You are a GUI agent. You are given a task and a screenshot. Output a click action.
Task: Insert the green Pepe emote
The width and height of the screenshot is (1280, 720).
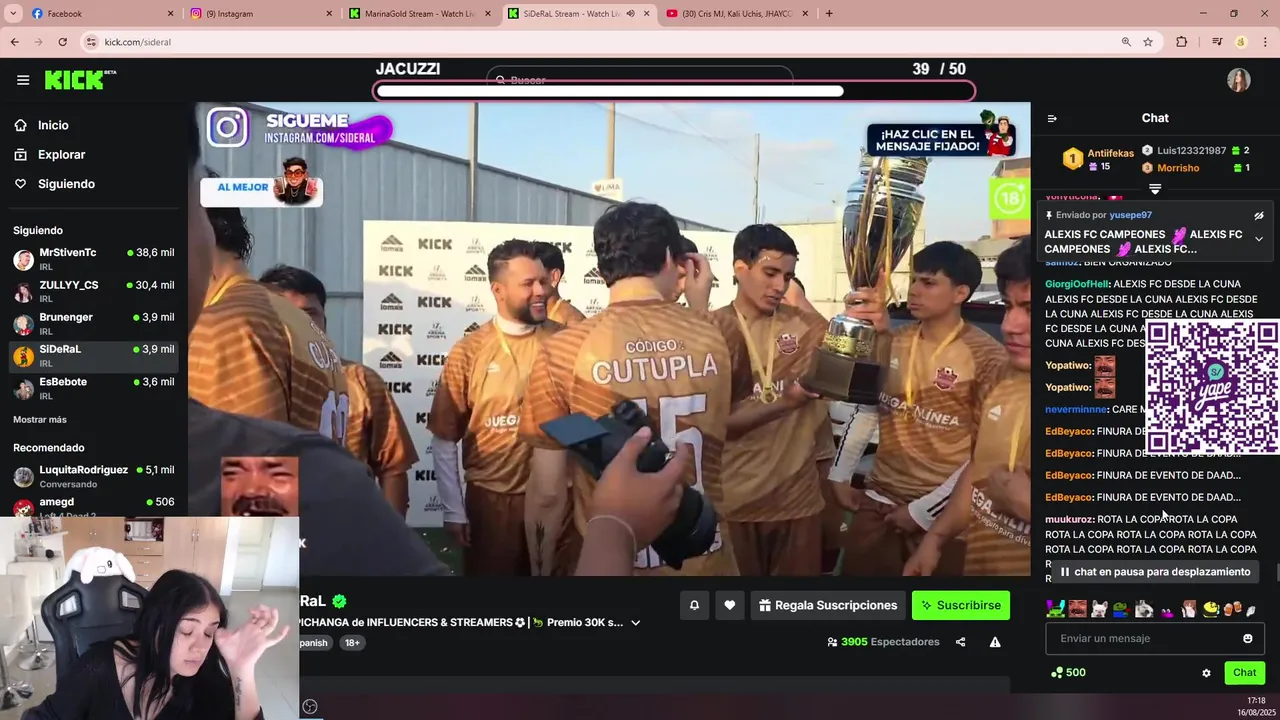[x=1121, y=609]
